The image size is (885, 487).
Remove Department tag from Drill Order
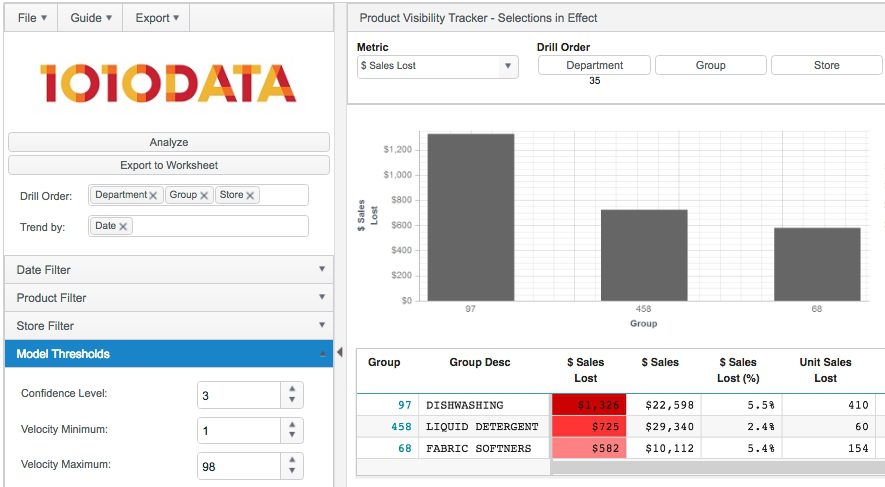pos(153,195)
